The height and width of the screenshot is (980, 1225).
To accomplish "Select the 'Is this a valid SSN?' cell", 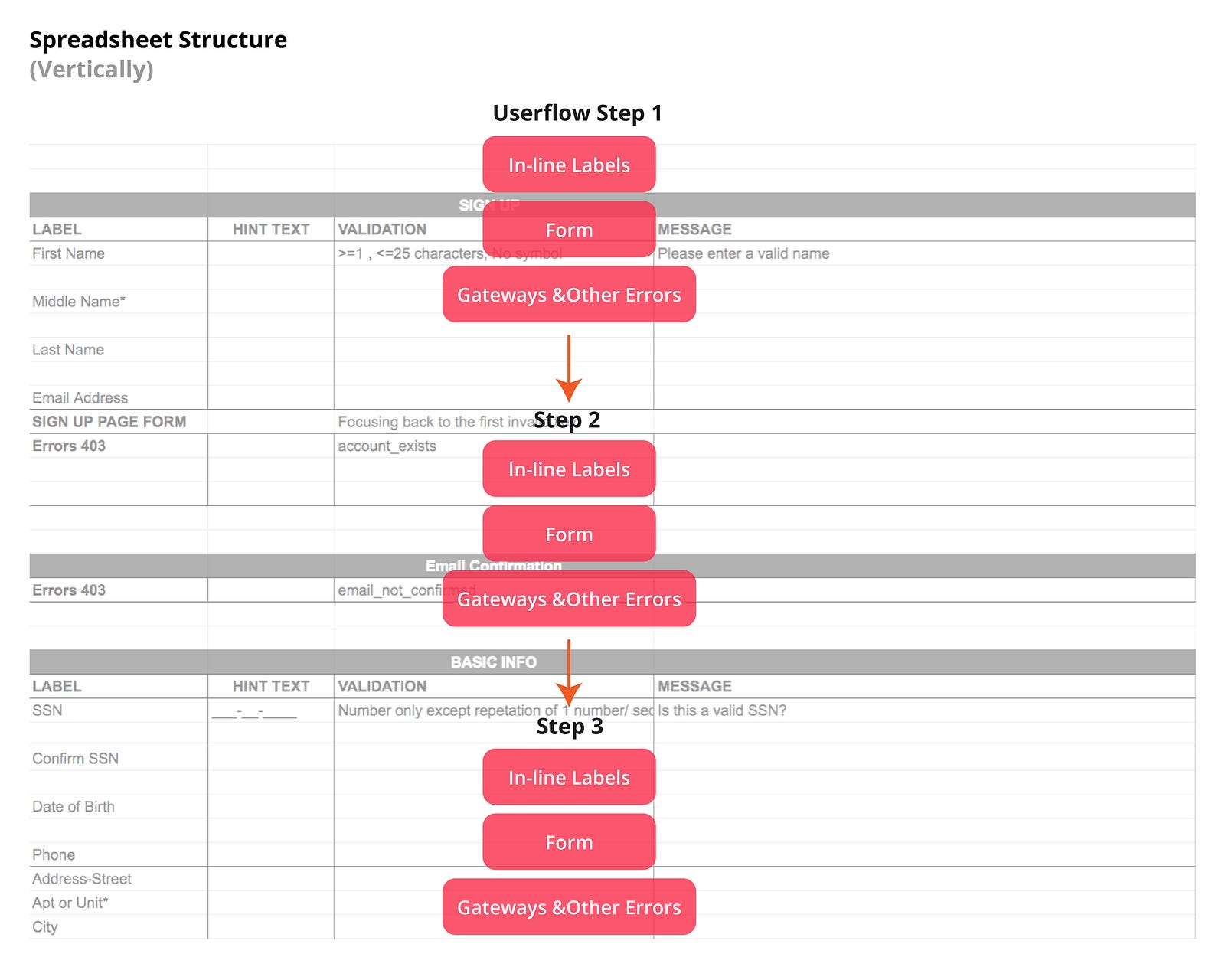I will coord(722,710).
